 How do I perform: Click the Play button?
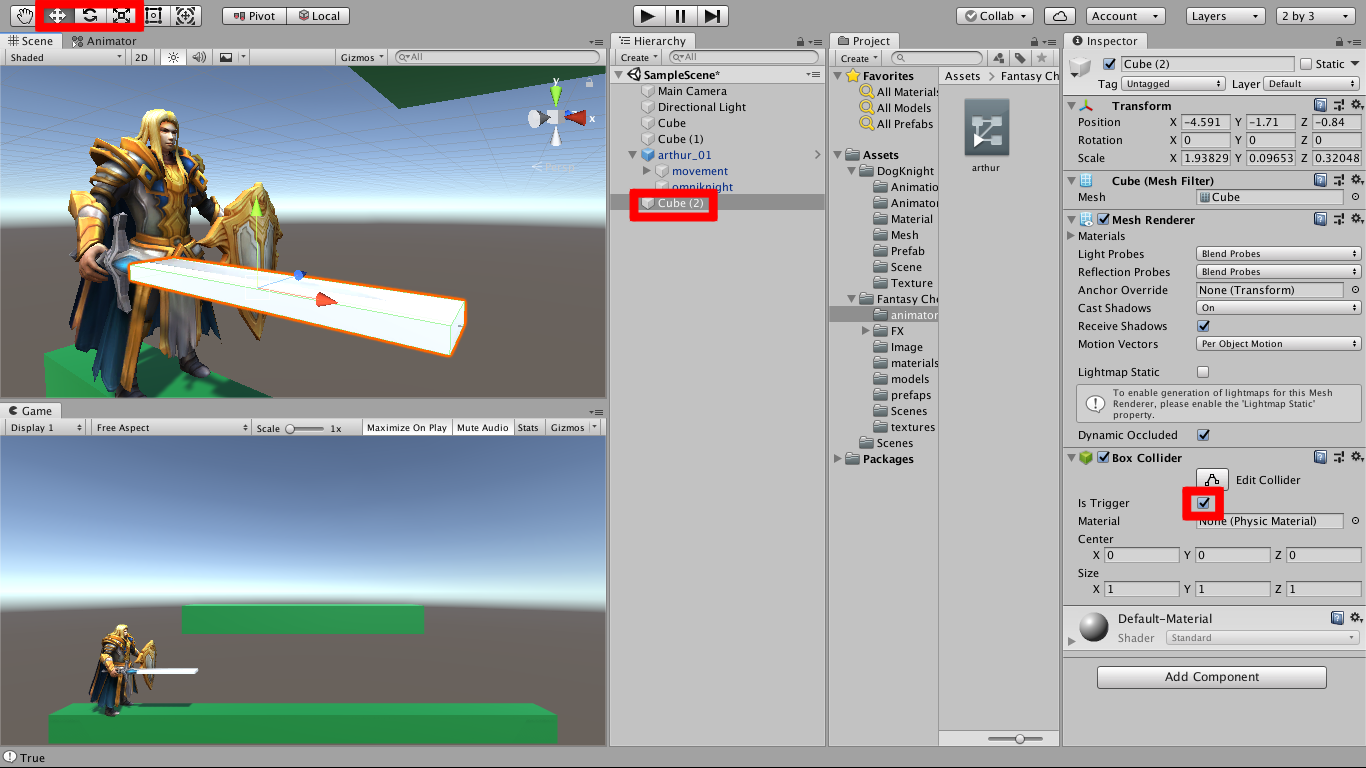pyautogui.click(x=648, y=16)
